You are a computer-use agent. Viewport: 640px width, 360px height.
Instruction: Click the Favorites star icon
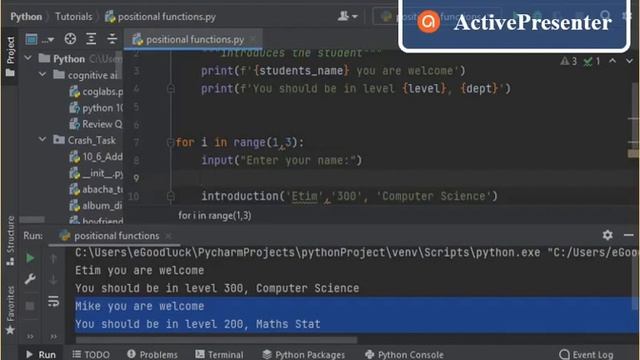(x=10, y=330)
